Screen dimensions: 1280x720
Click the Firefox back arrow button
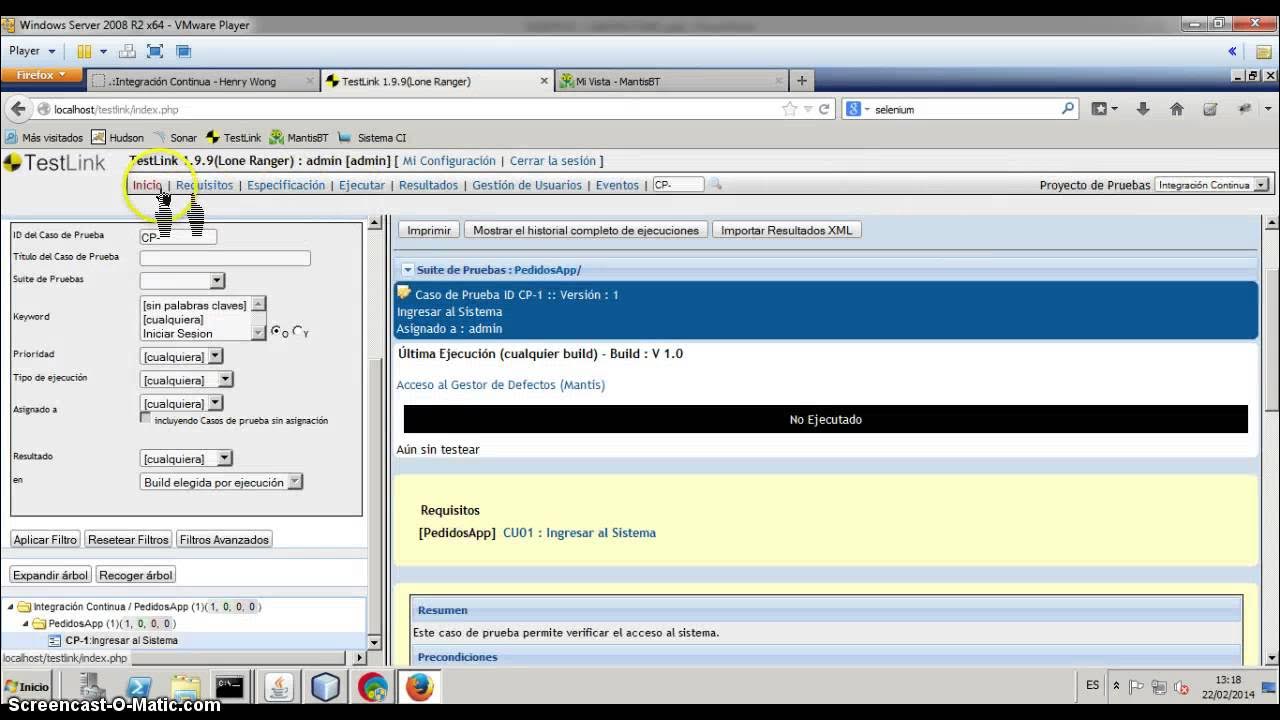(x=18, y=109)
